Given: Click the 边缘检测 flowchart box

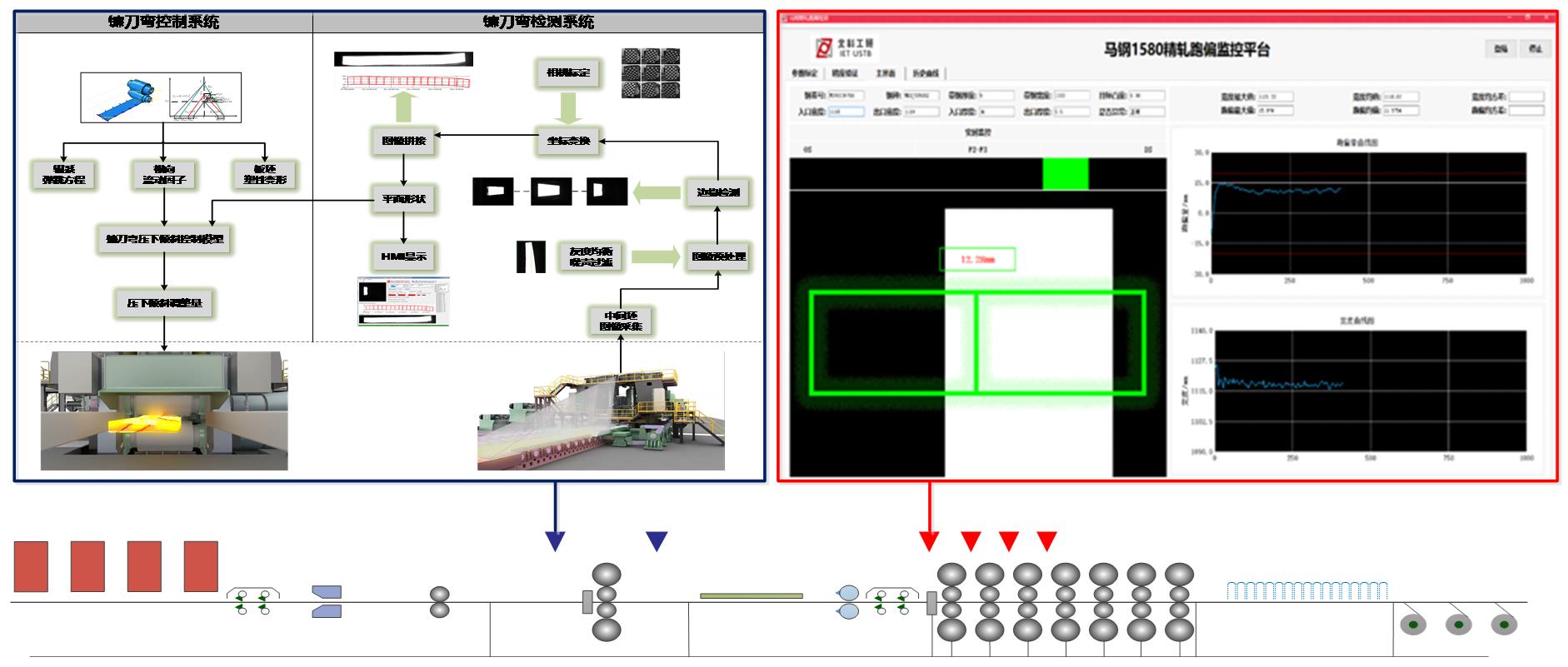Looking at the screenshot, I should click(x=717, y=192).
